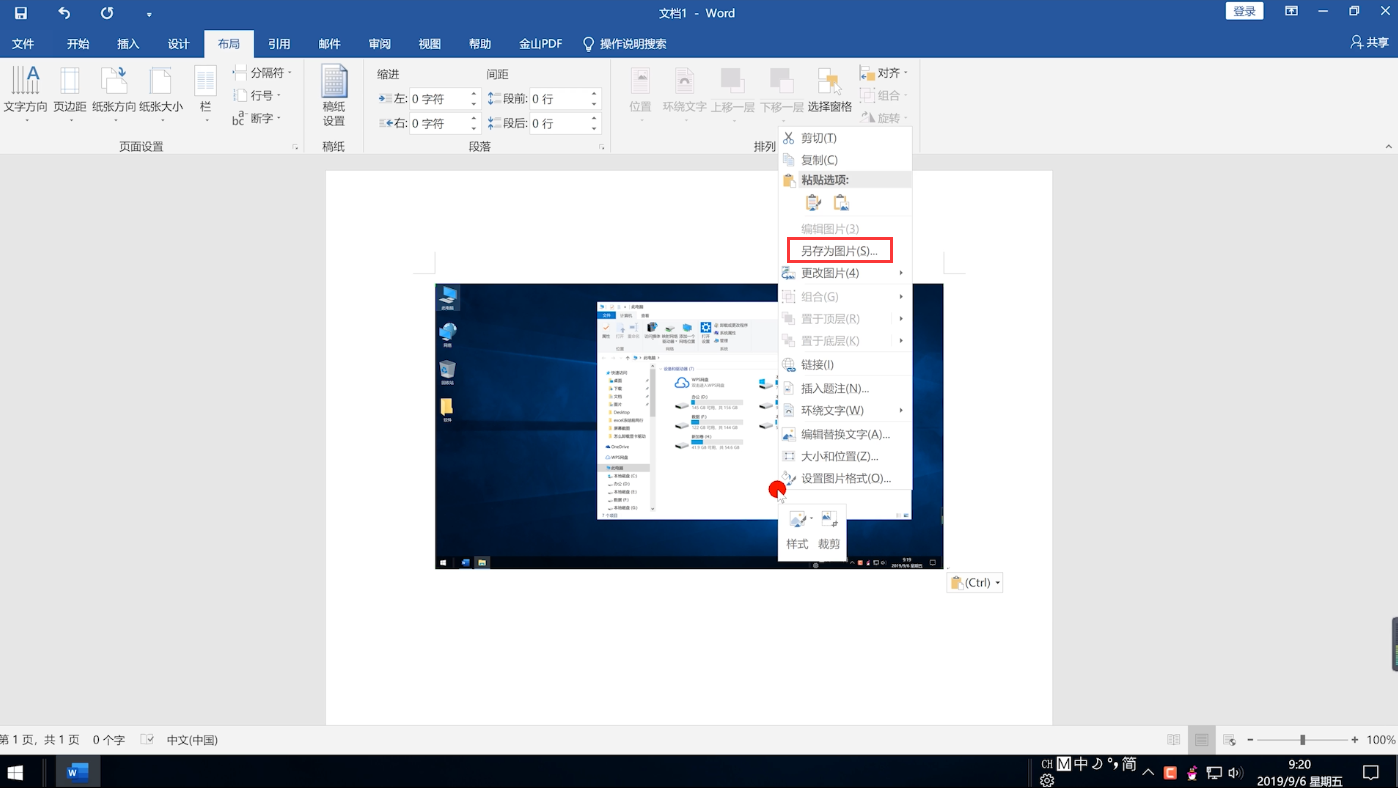
Task: Open the 选择窗格 selection pane
Action: 830,92
